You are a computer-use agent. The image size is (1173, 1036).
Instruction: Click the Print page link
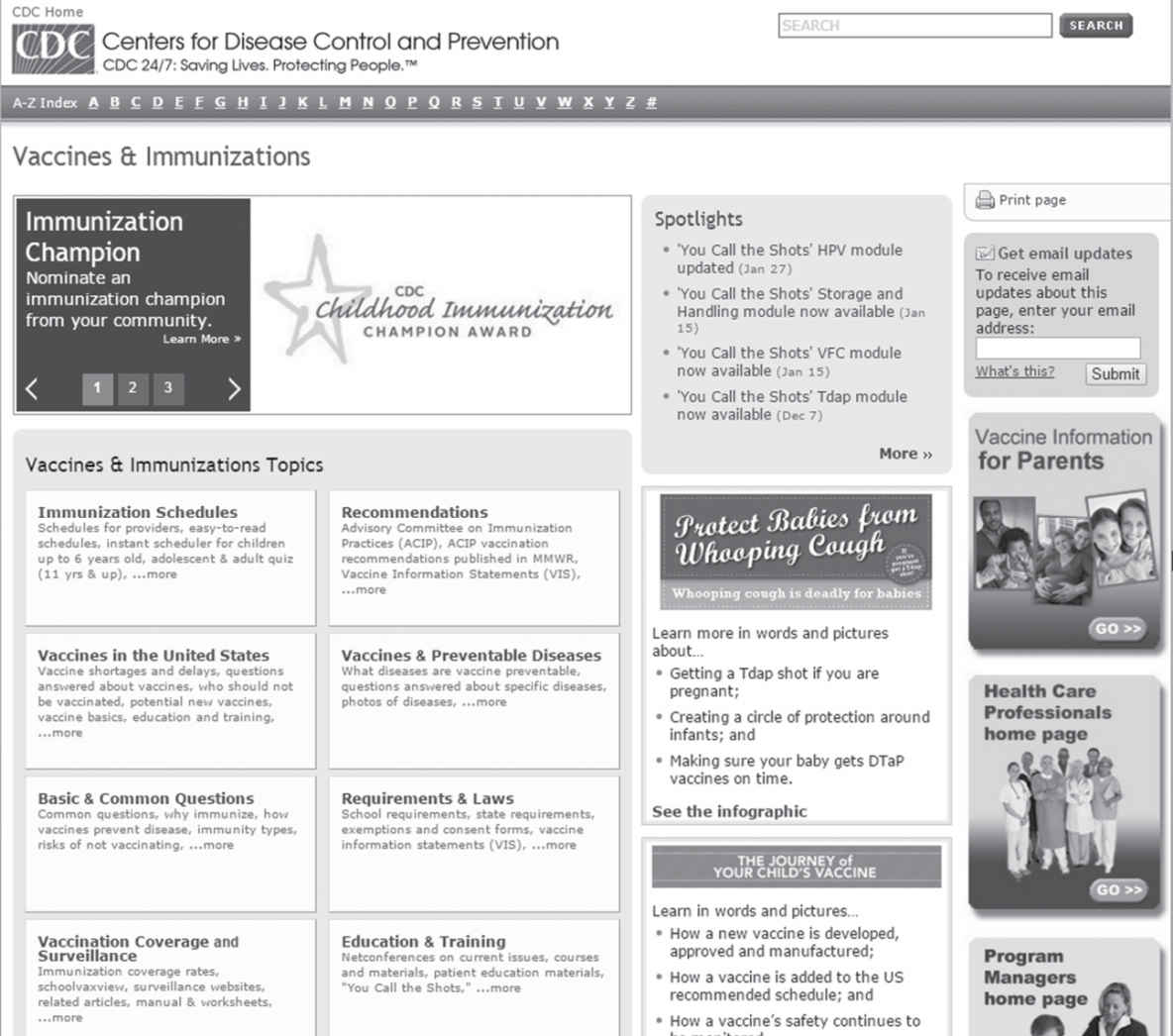coord(1032,200)
